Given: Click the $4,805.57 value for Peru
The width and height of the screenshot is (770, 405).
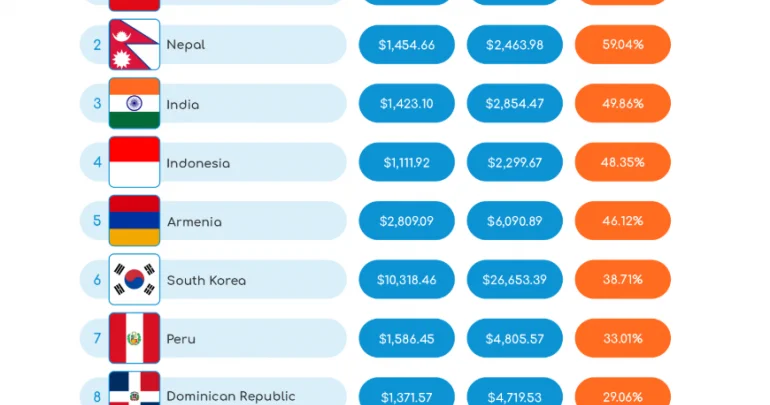Looking at the screenshot, I should pos(515,338).
